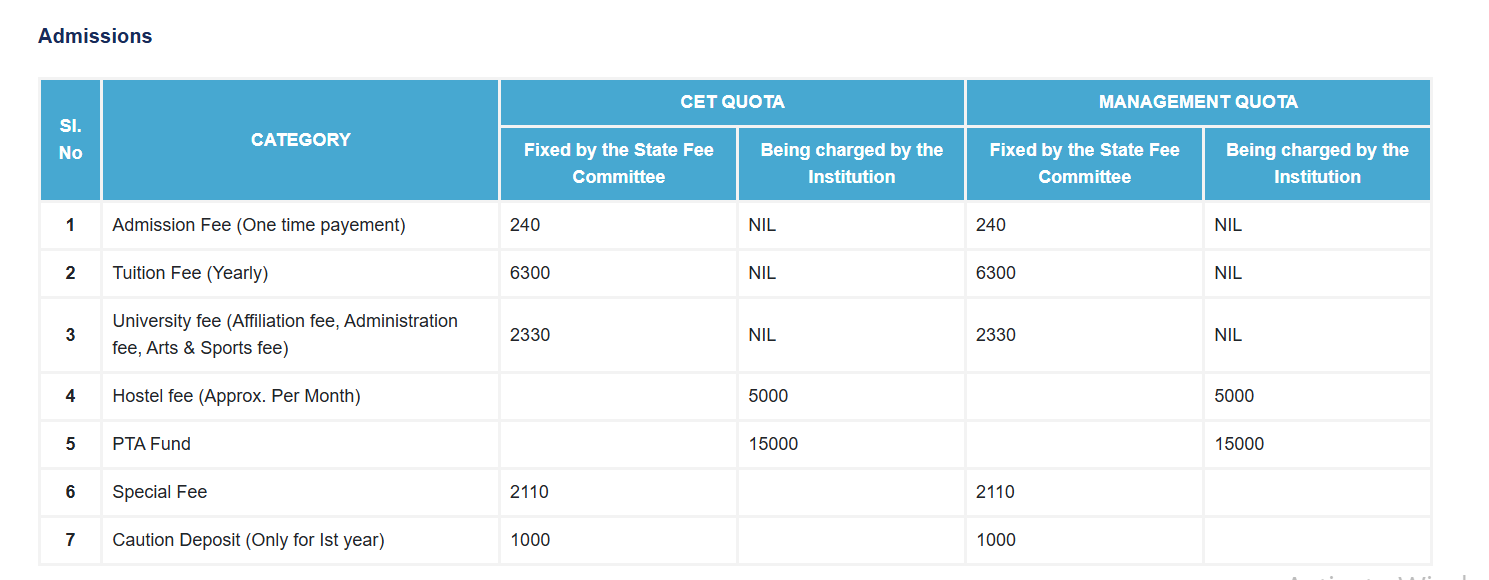Click Management quota PTA Fund 15000 value

pos(1239,444)
